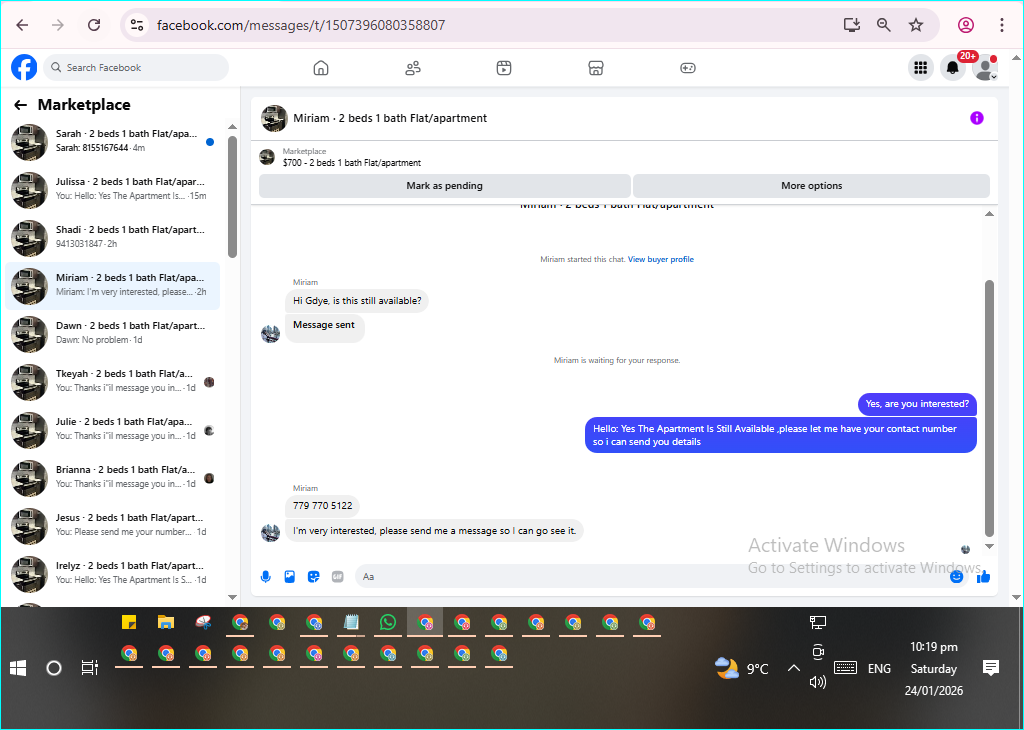Open Sticky Notes from the taskbar
1024x730 pixels.
pos(129,622)
